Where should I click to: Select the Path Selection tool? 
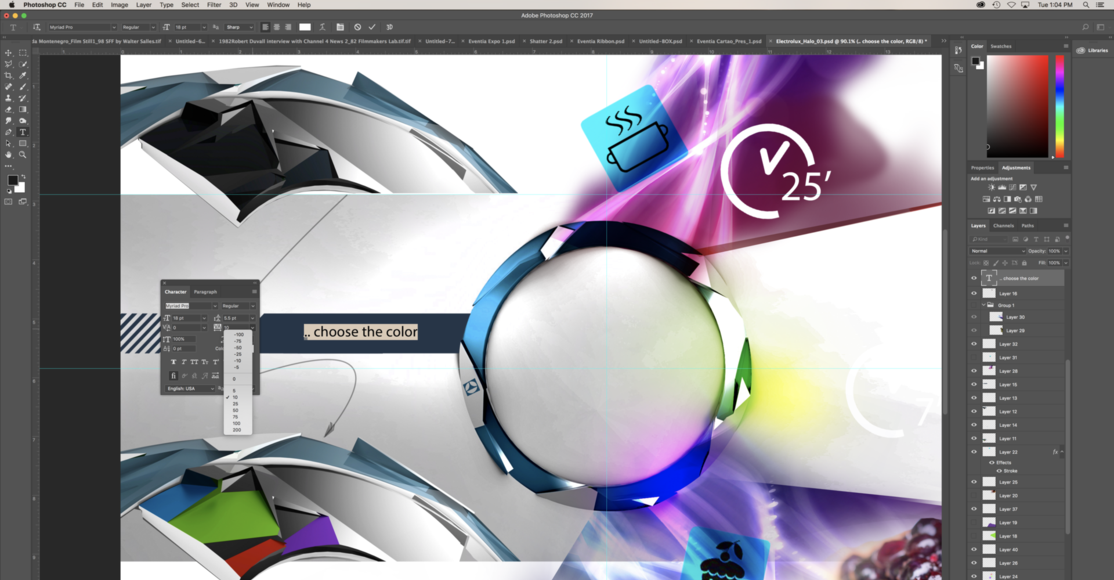9,144
